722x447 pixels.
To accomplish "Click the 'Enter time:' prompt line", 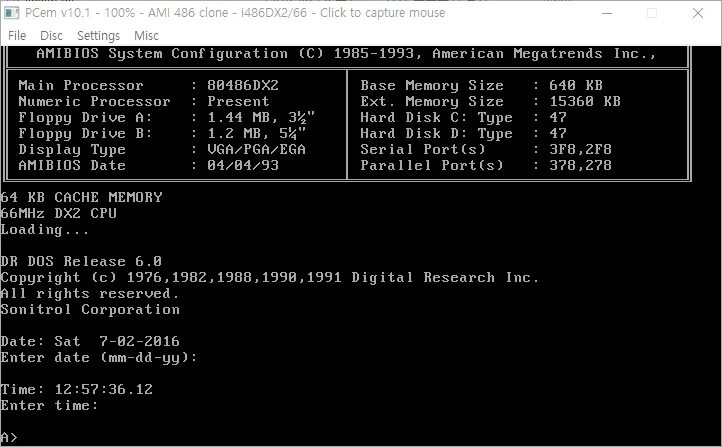I will click(x=49, y=405).
